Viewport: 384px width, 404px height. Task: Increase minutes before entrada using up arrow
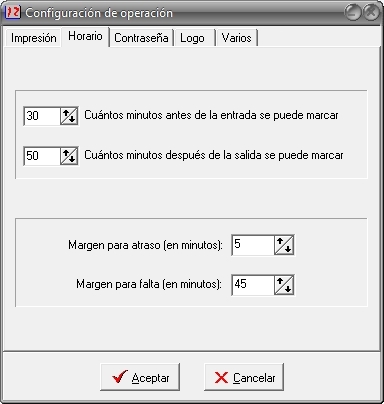[x=66, y=113]
